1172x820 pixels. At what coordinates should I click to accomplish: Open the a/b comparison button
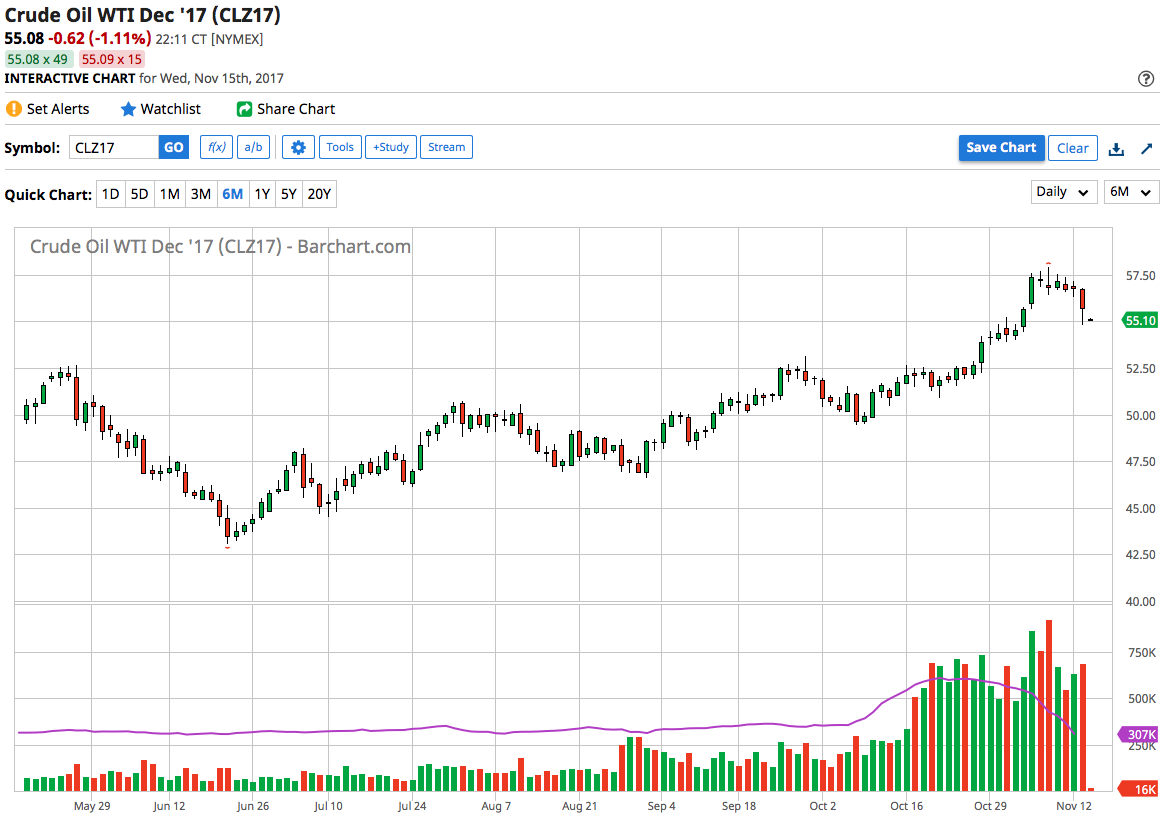coord(253,147)
